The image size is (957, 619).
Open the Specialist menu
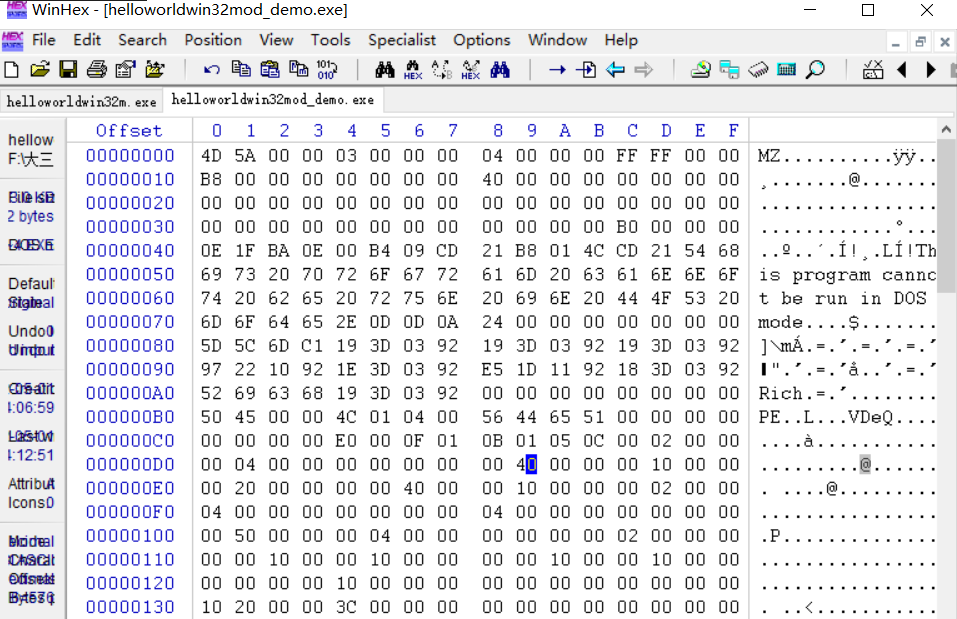402,40
